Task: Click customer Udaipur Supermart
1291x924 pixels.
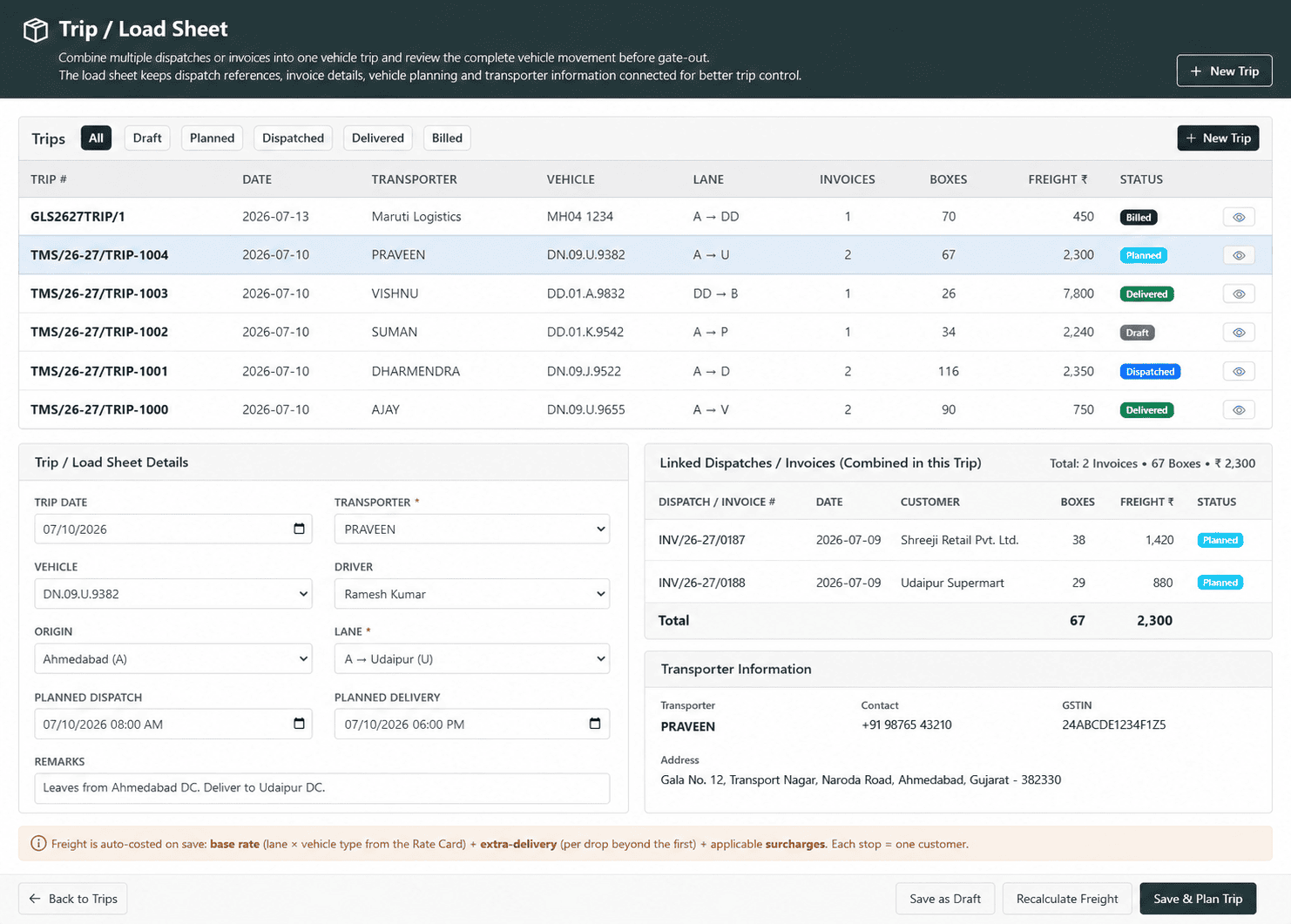Action: tap(952, 583)
